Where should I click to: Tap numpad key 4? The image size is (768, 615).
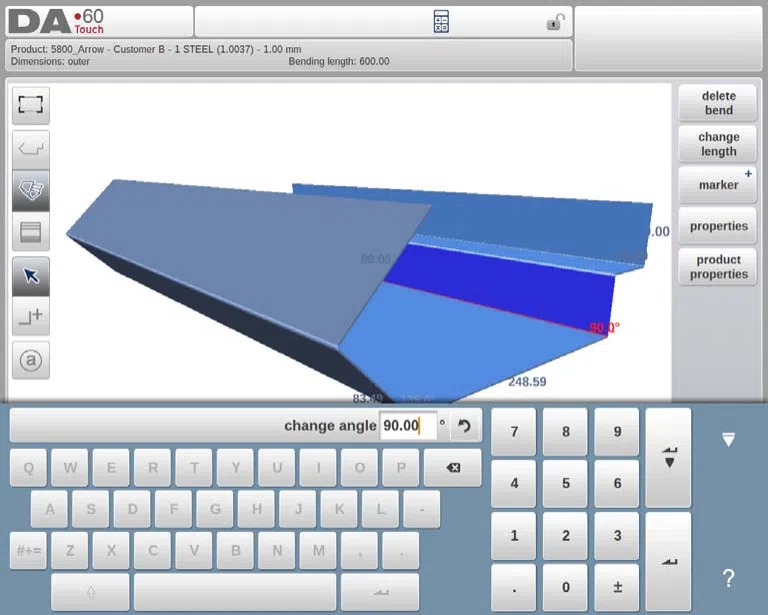(x=514, y=484)
